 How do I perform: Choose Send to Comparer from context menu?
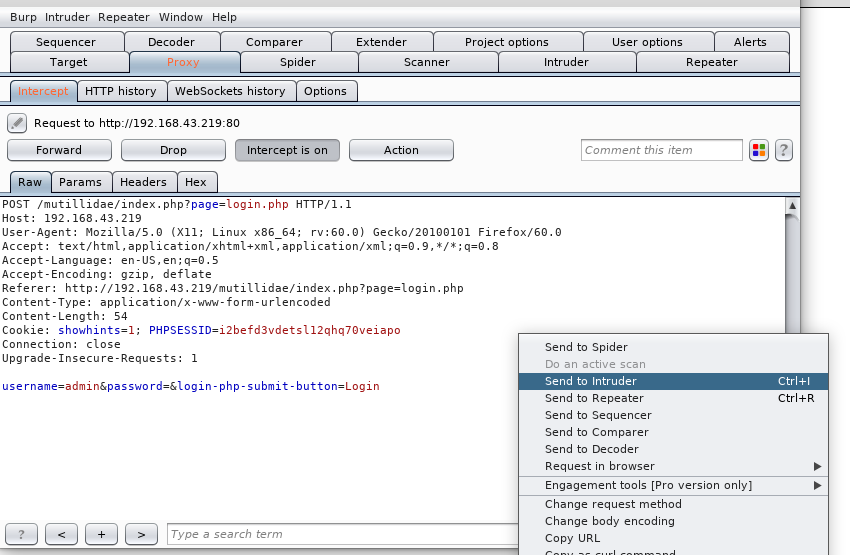673,432
